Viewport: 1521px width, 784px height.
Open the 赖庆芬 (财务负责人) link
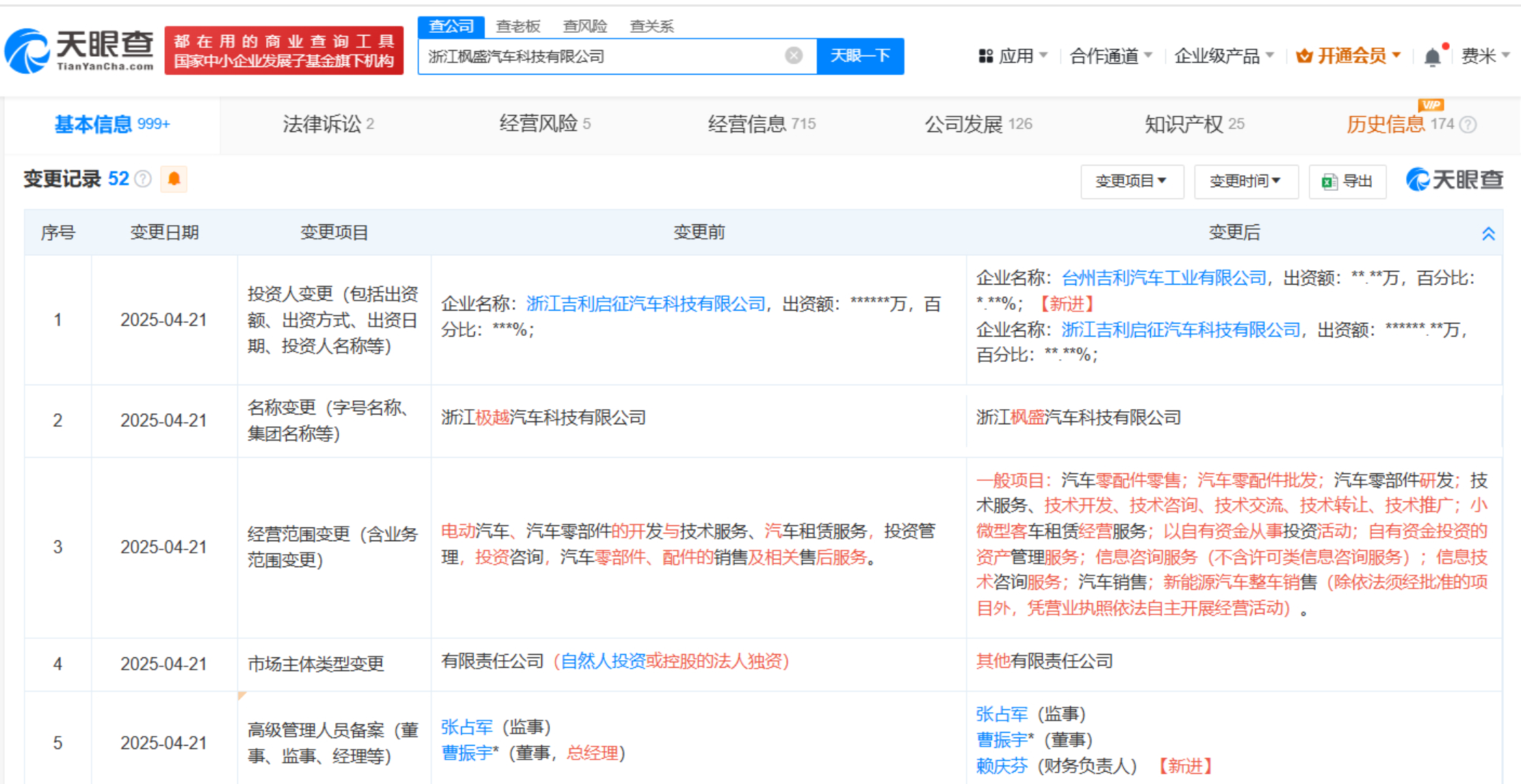point(1002,766)
